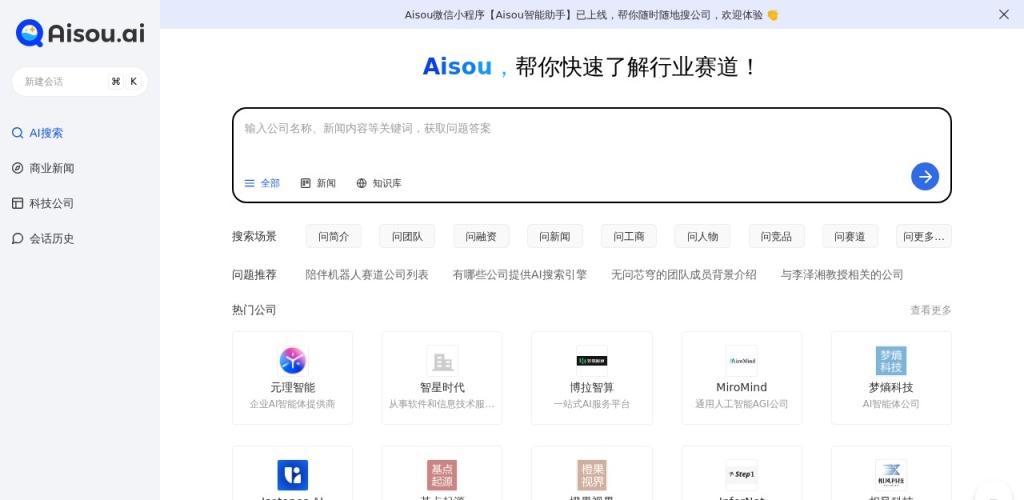The height and width of the screenshot is (500, 1024).
Task: Click suggested question 陪伴机器人赛道公司列表
Action: point(366,274)
